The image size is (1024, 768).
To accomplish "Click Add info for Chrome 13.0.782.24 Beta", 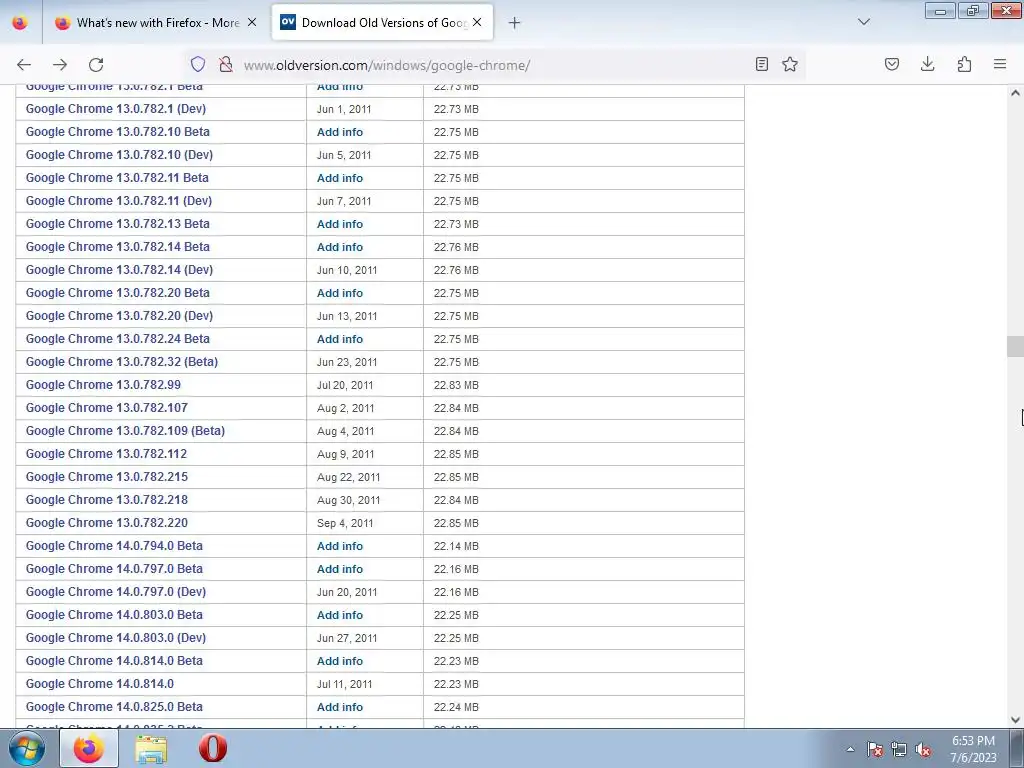I will click(x=340, y=339).
